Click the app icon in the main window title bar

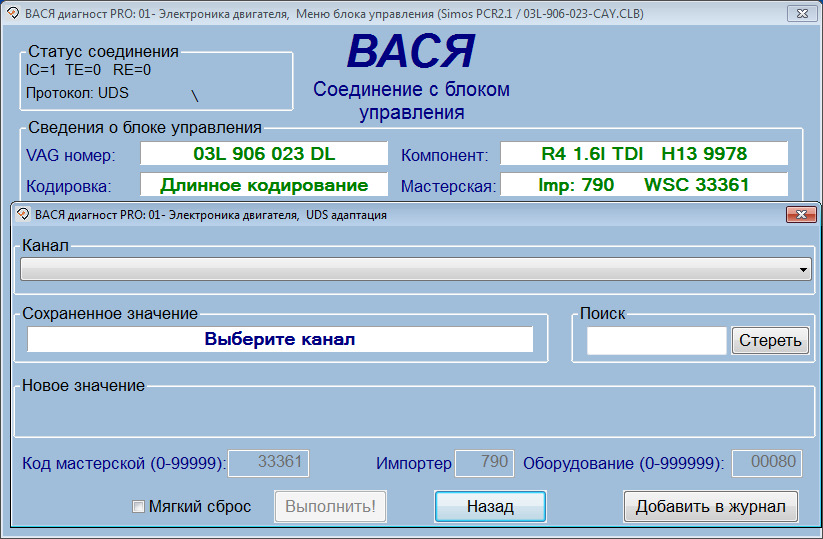click(x=13, y=13)
